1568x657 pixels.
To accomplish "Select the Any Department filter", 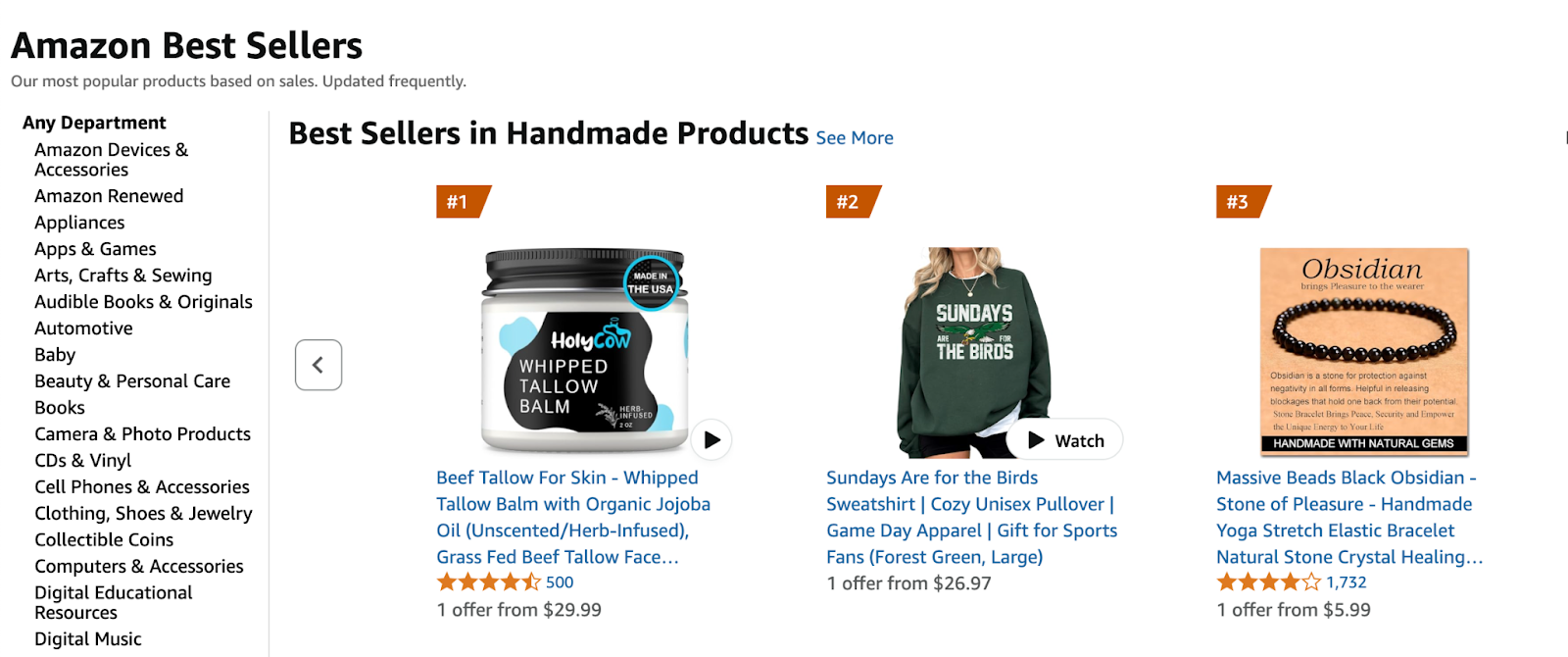I will pos(94,122).
